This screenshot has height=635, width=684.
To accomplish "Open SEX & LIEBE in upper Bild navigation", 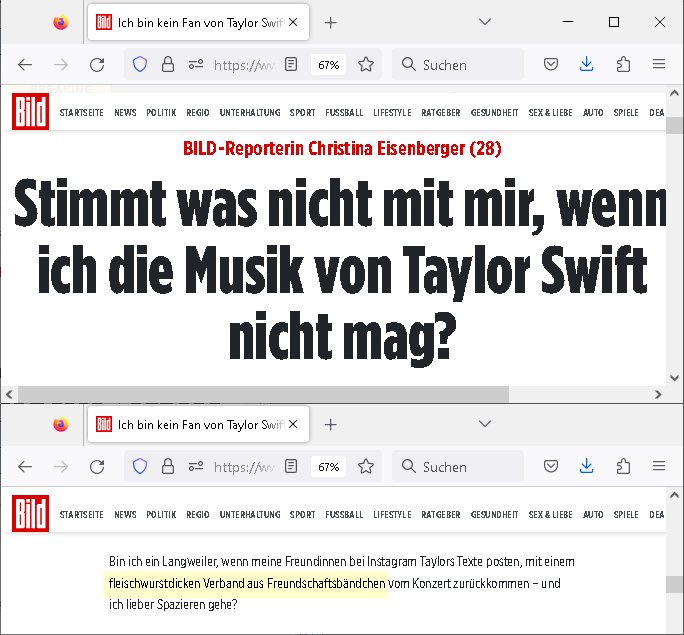I will point(551,113).
